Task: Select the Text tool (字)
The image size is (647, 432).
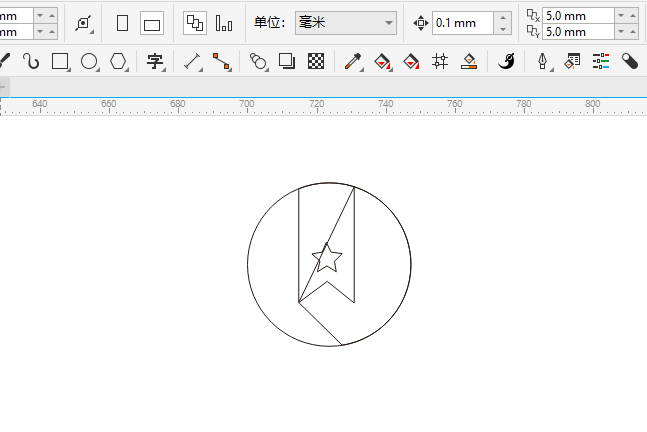Action: tap(155, 61)
